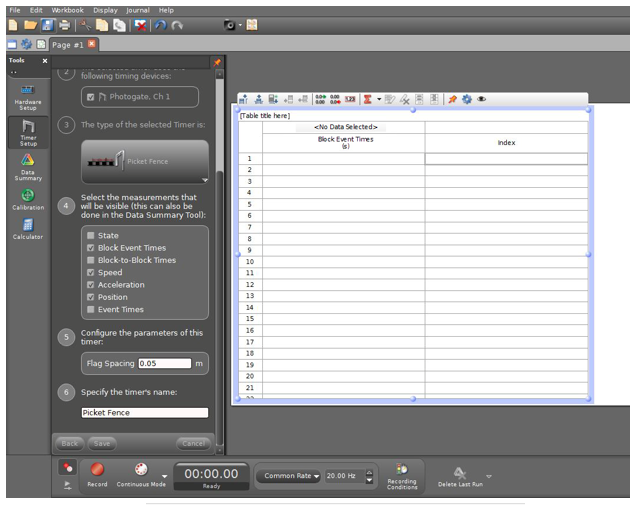Open the Common Rate dropdown
The image size is (637, 505).
pos(291,476)
